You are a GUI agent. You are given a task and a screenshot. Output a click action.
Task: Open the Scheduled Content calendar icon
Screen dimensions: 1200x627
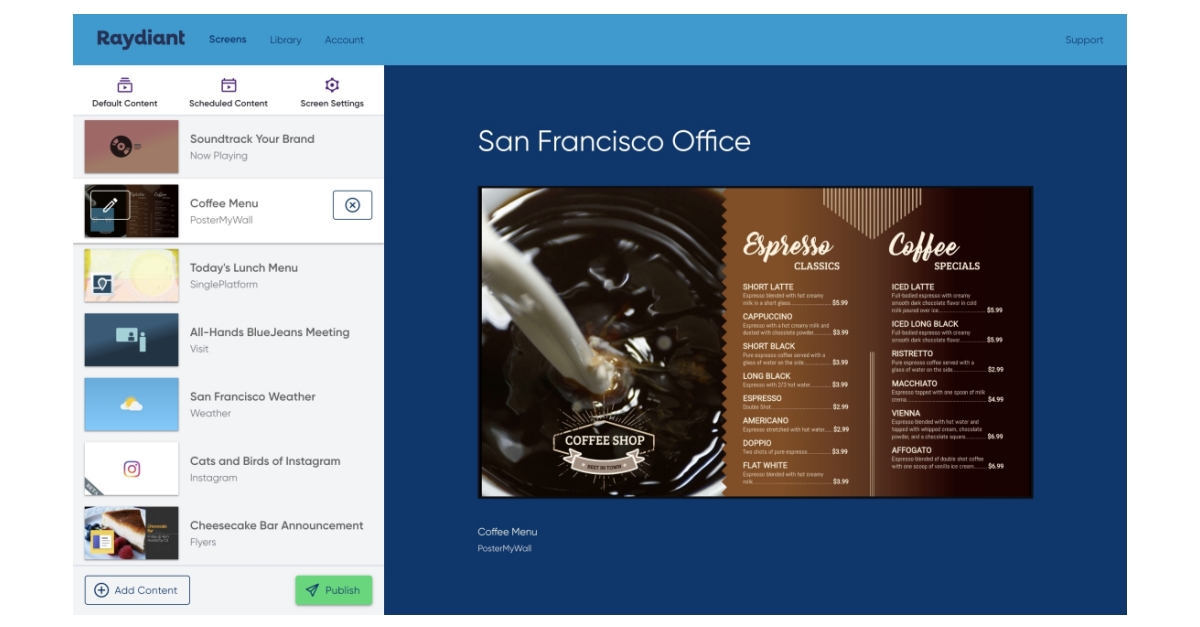(x=227, y=85)
